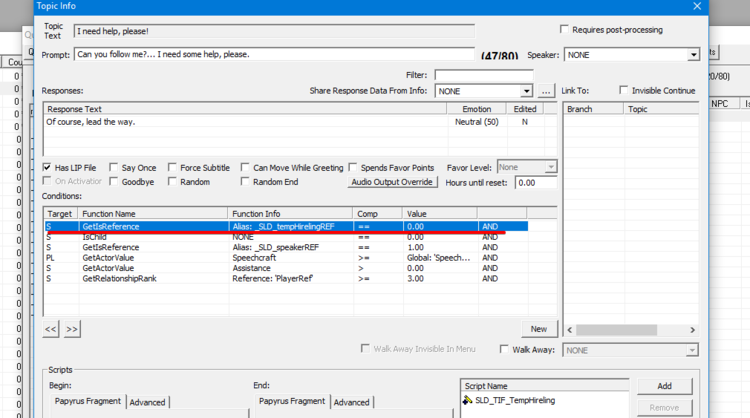Screen dimensions: 750x418
Task: Click the Prompt text field
Action: [274, 54]
